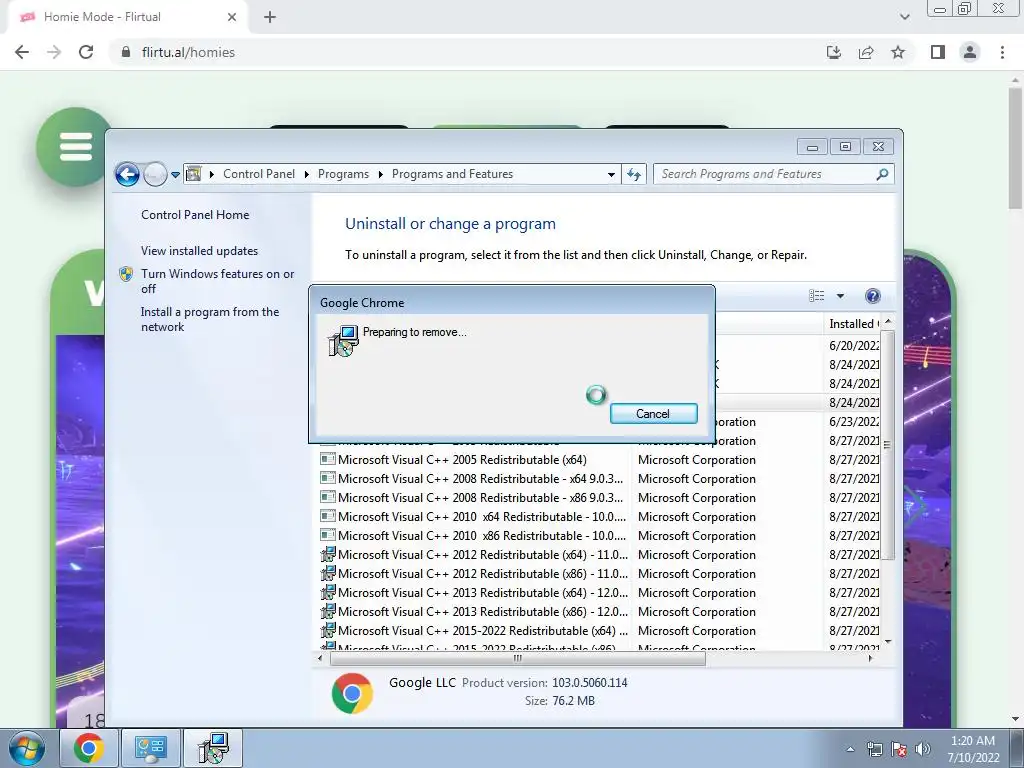Click the search magnifier in Programs and Features
This screenshot has width=1024, height=768.
[882, 174]
